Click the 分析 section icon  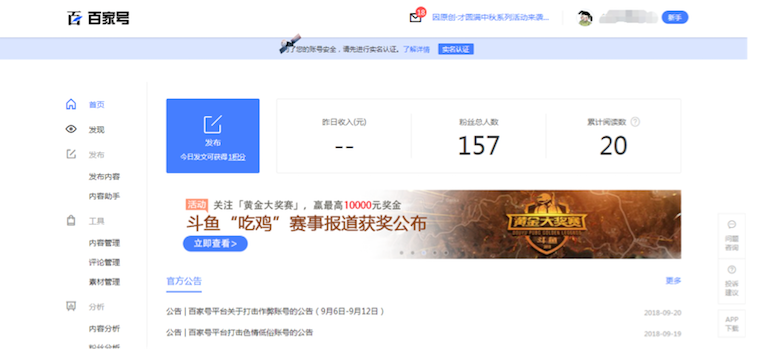coord(71,306)
